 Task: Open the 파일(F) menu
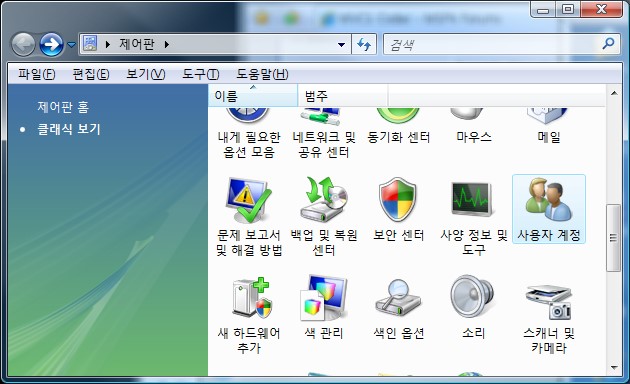click(x=36, y=74)
